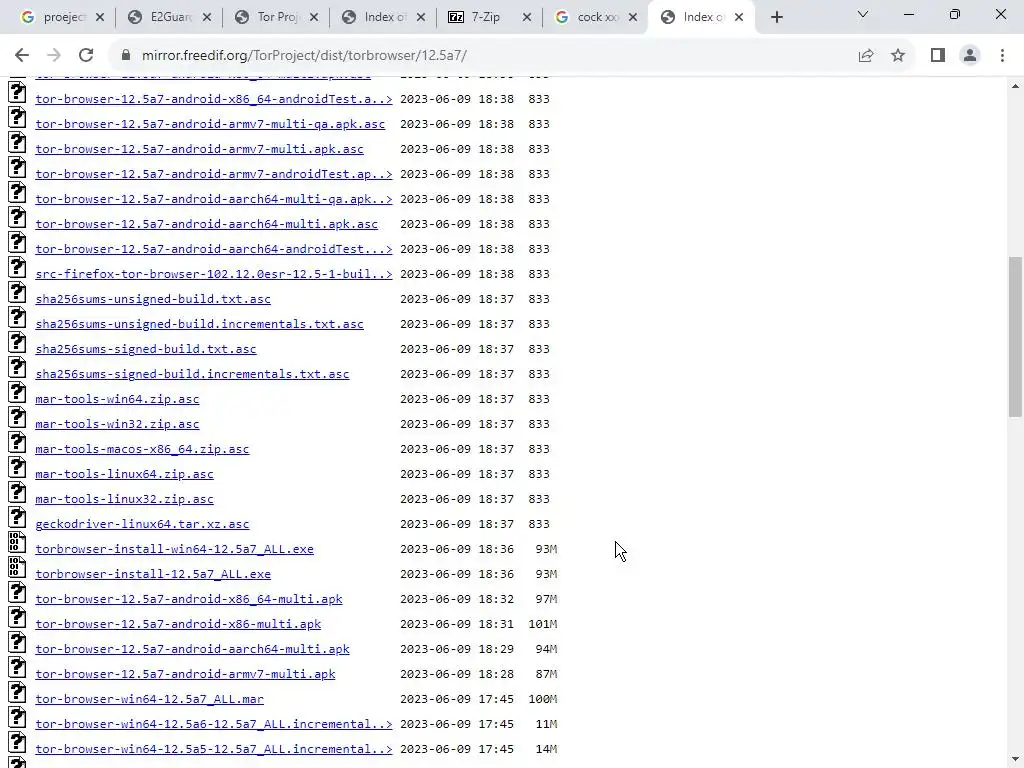
Task: Open mar-tools-win32.zip.asc link
Action: point(117,424)
